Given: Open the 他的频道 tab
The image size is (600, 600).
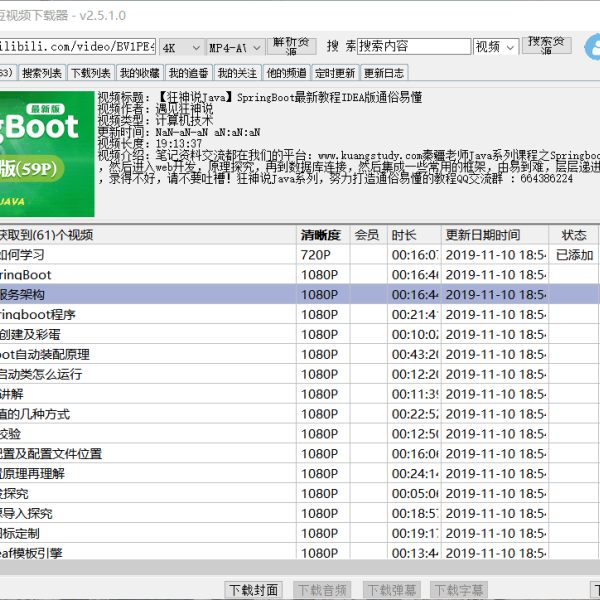Looking at the screenshot, I should pos(286,73).
